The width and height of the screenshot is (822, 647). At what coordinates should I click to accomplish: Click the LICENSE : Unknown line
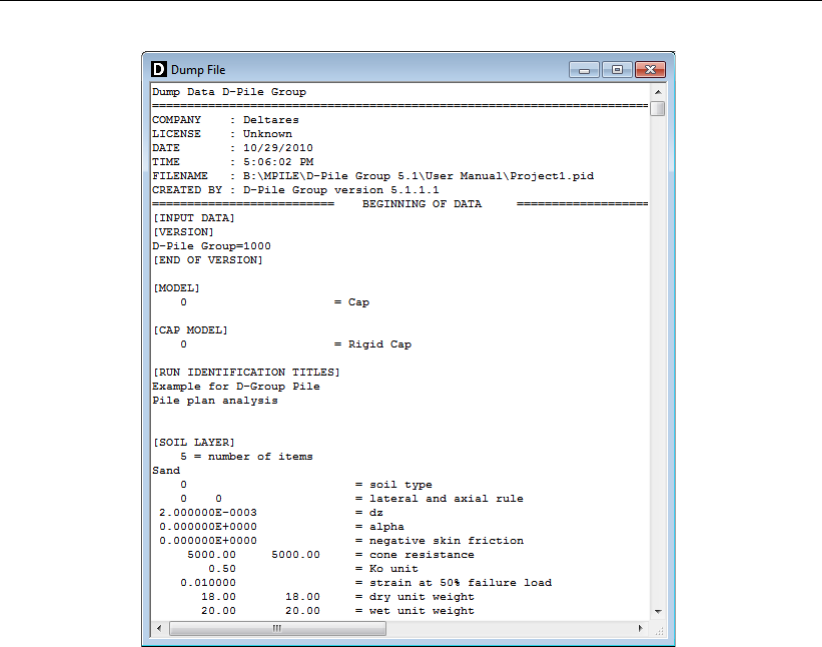click(222, 134)
